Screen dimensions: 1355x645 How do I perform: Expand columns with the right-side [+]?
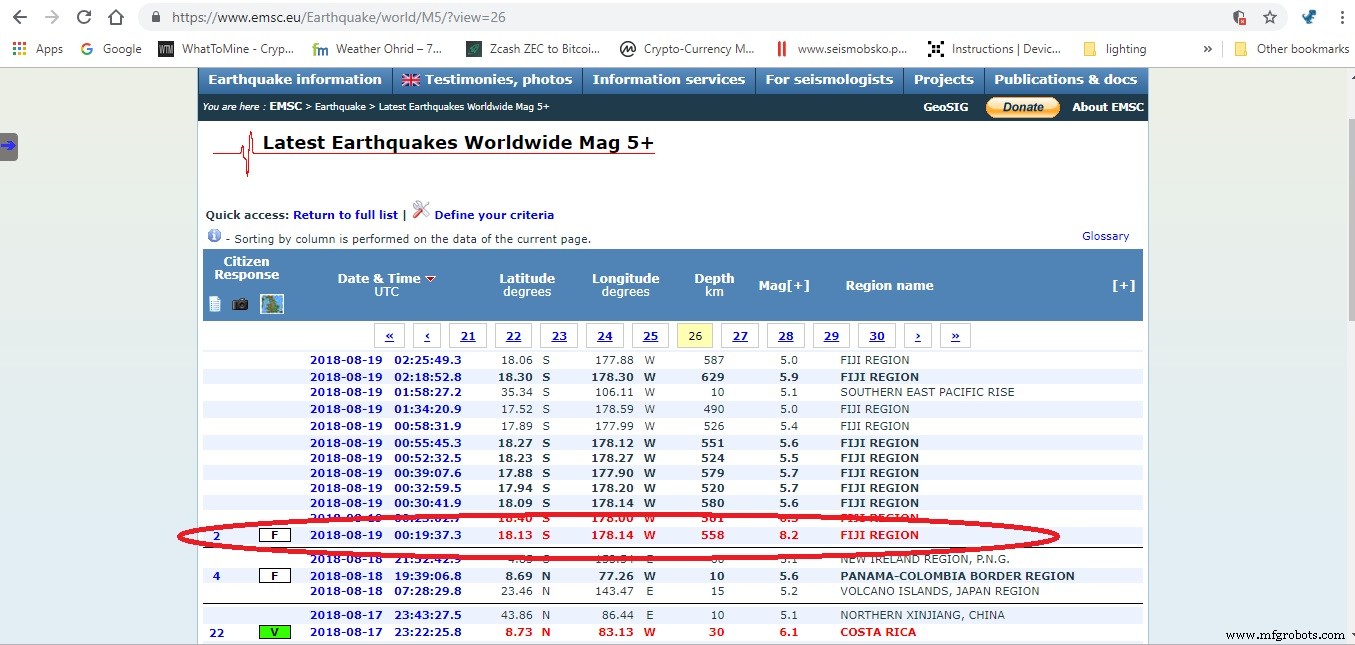(1123, 285)
